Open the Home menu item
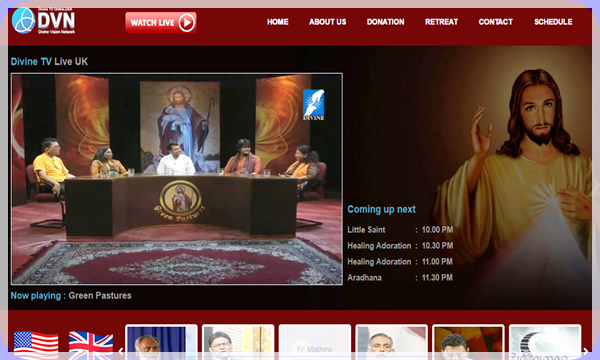Image resolution: width=600 pixels, height=360 pixels. coord(277,22)
